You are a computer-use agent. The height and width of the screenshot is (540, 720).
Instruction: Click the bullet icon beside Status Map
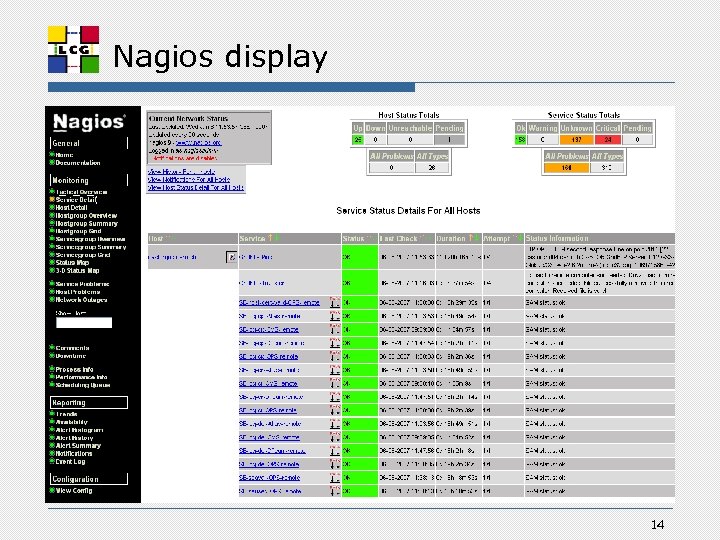coord(52,262)
